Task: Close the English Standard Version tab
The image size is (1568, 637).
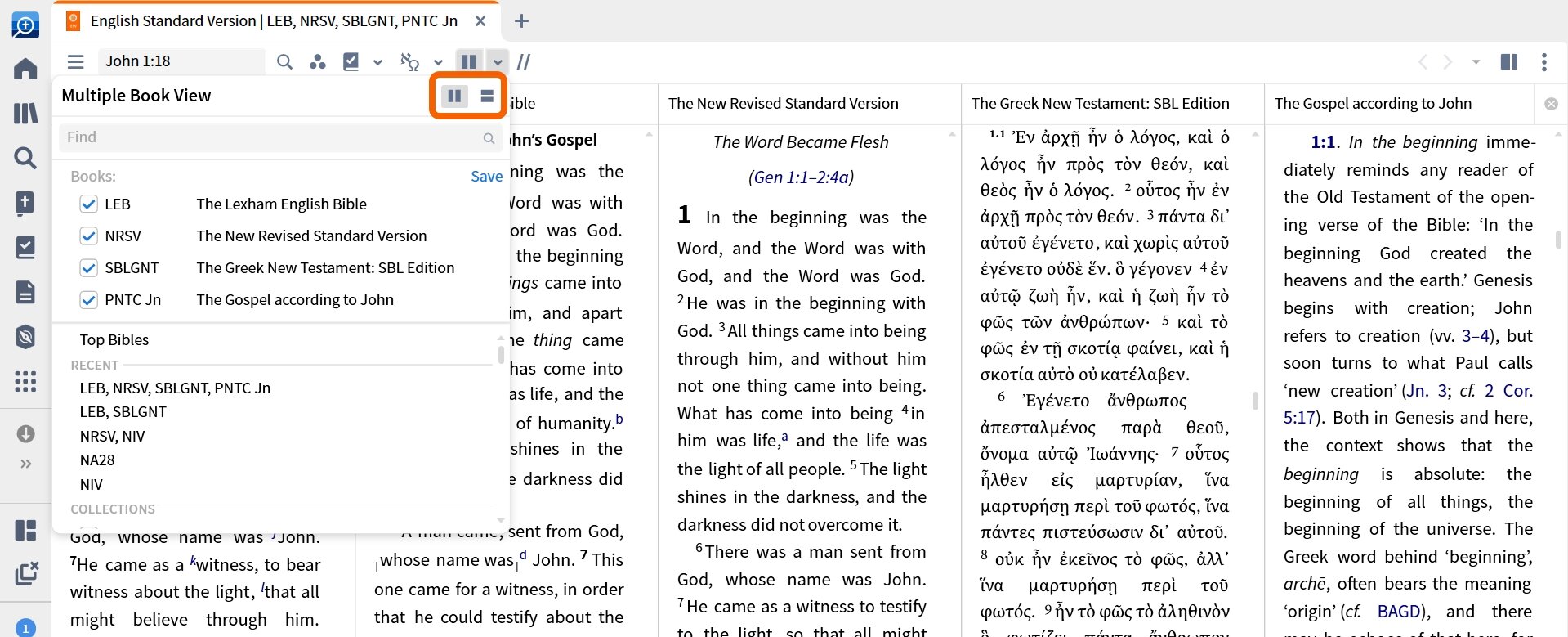Action: pos(480,21)
